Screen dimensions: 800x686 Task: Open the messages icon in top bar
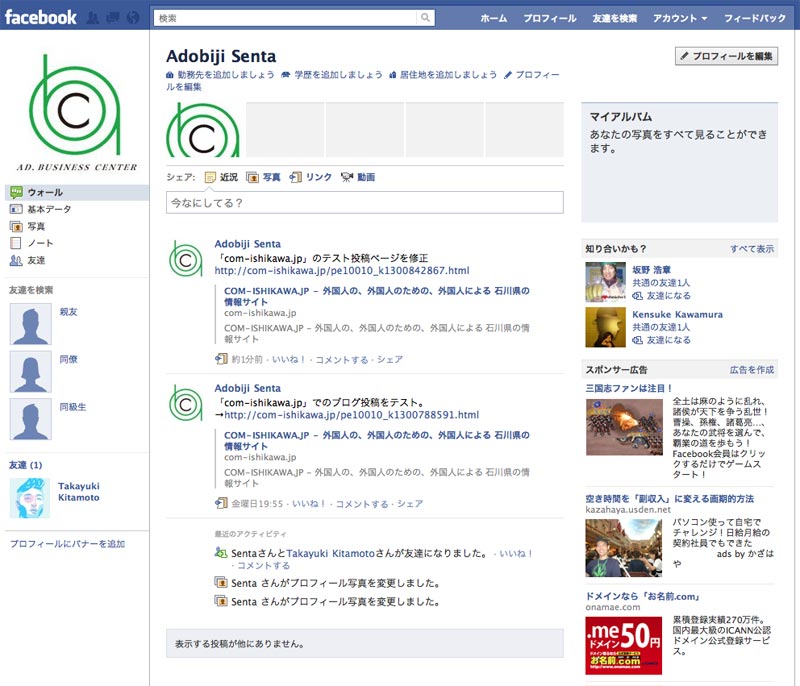click(x=113, y=18)
